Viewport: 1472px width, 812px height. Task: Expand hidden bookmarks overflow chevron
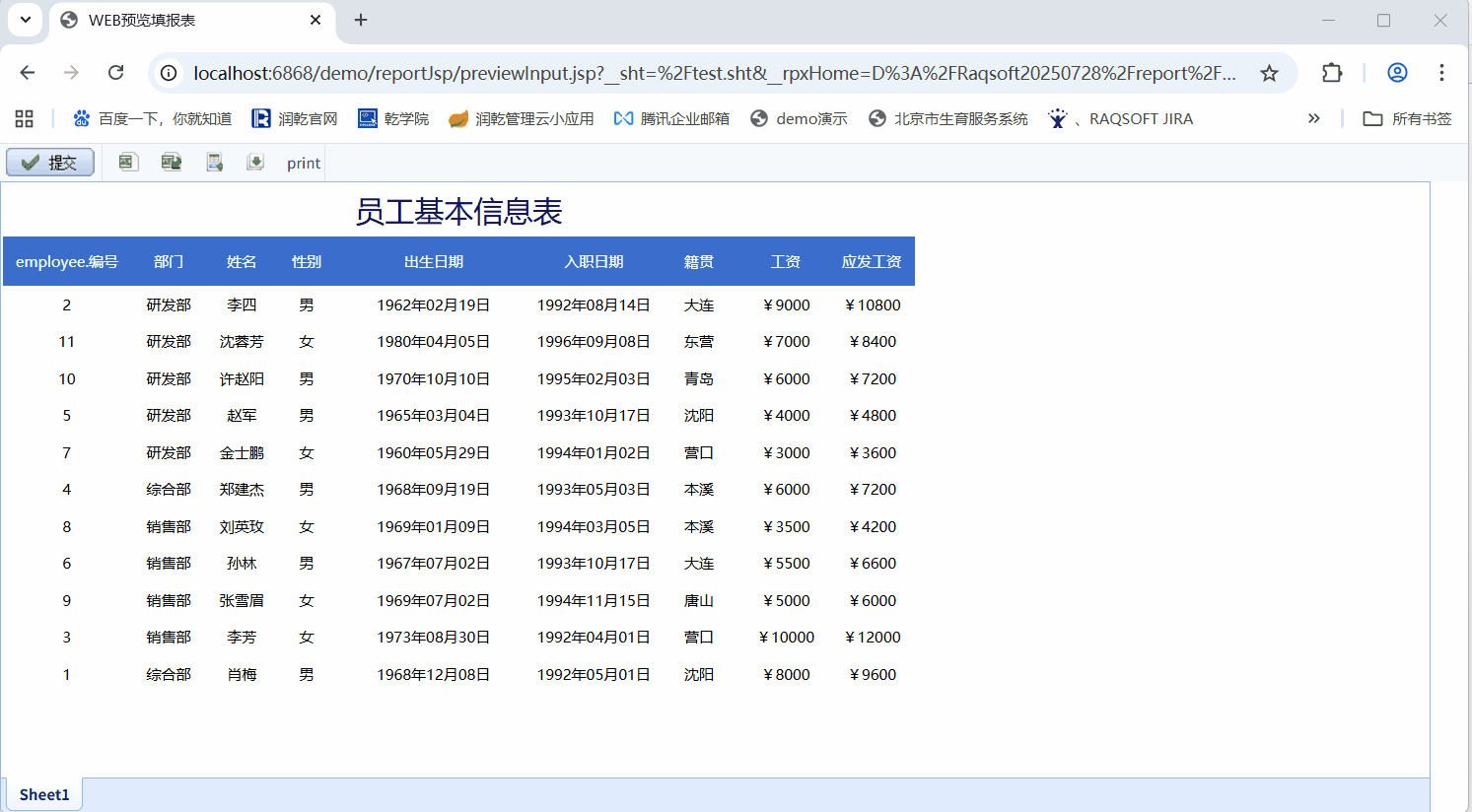(1313, 118)
